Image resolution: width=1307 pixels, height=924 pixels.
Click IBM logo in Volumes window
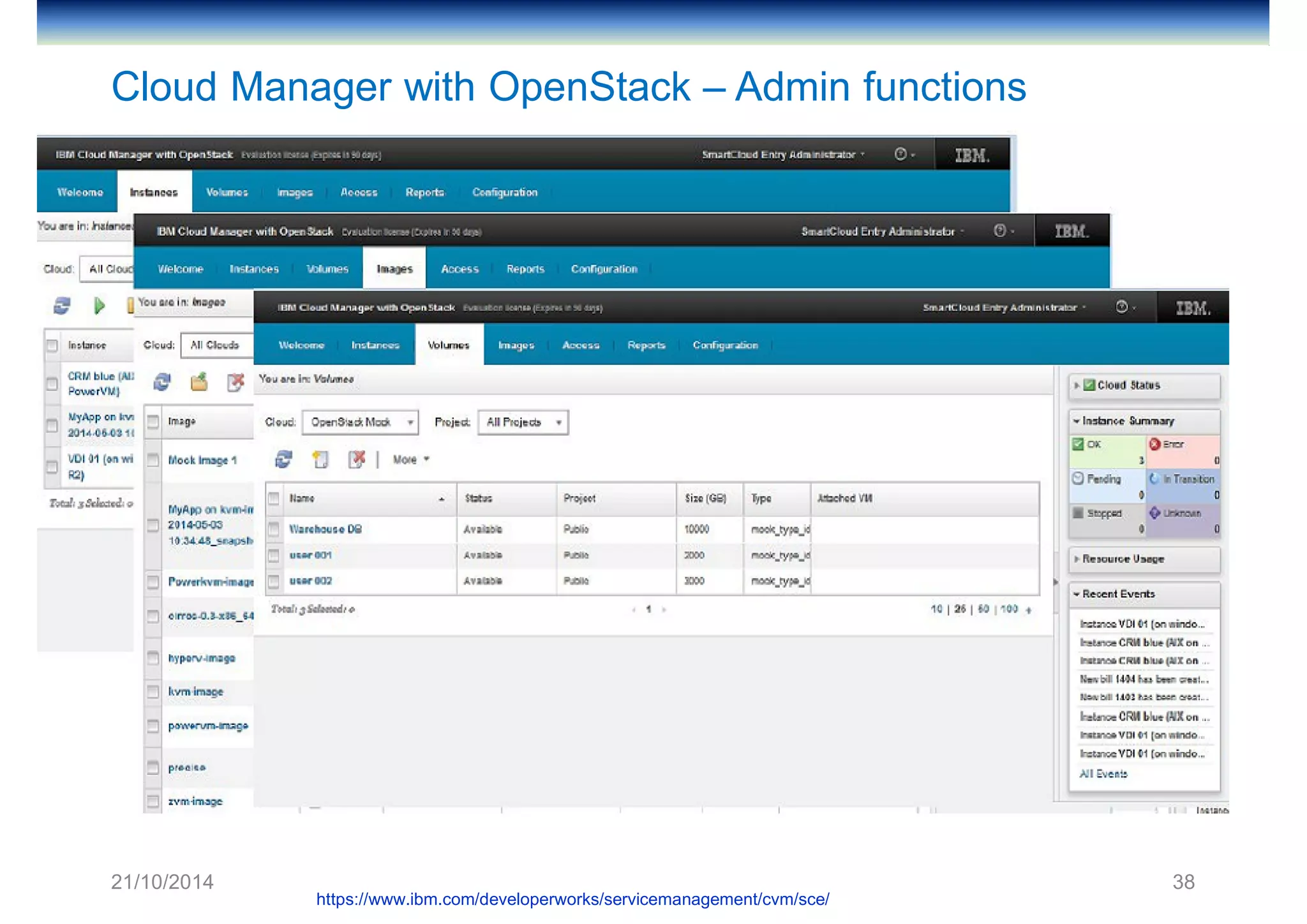(1193, 308)
